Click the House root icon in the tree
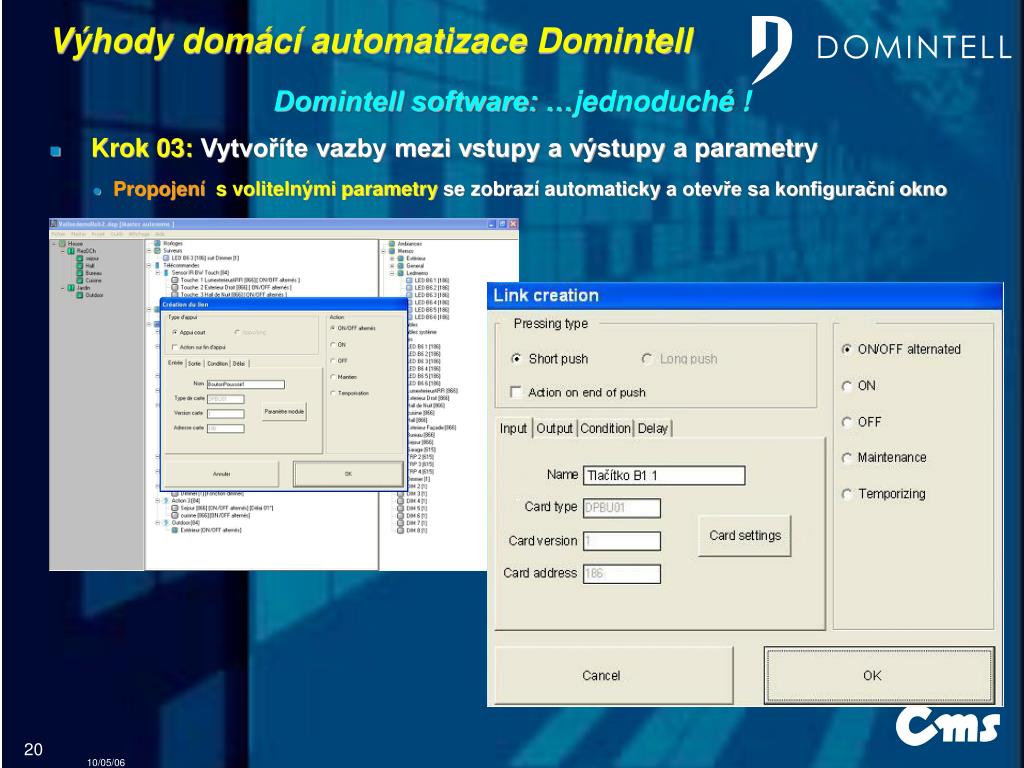 [x=63, y=244]
